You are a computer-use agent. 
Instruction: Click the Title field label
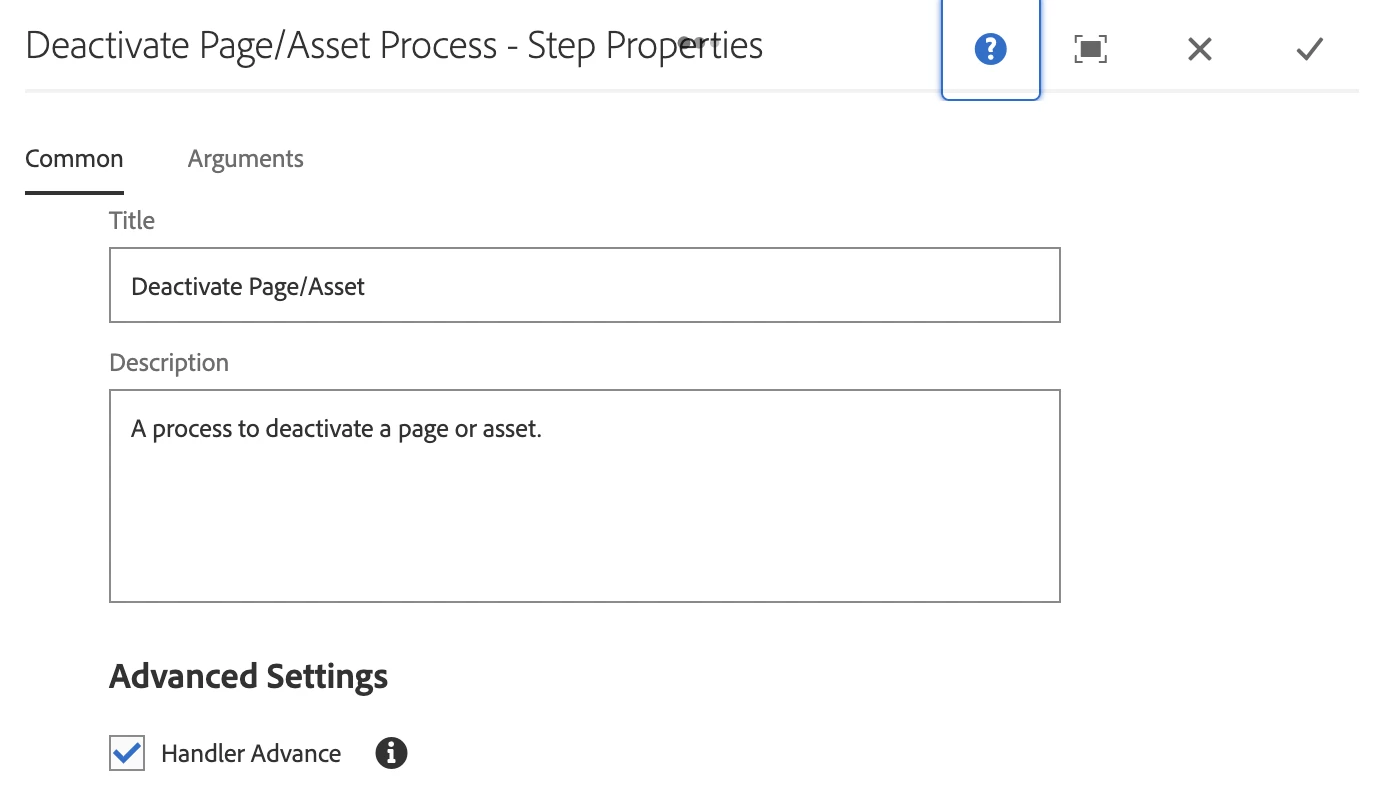(132, 220)
